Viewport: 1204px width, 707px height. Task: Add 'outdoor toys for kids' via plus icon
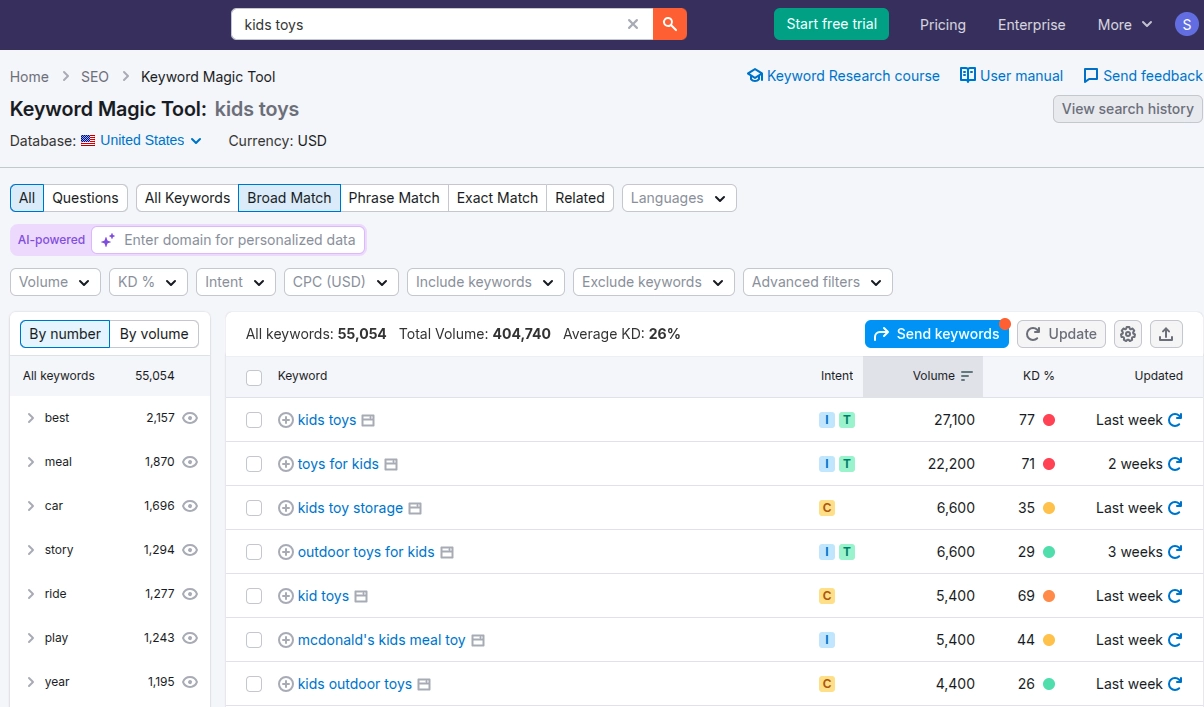point(285,552)
